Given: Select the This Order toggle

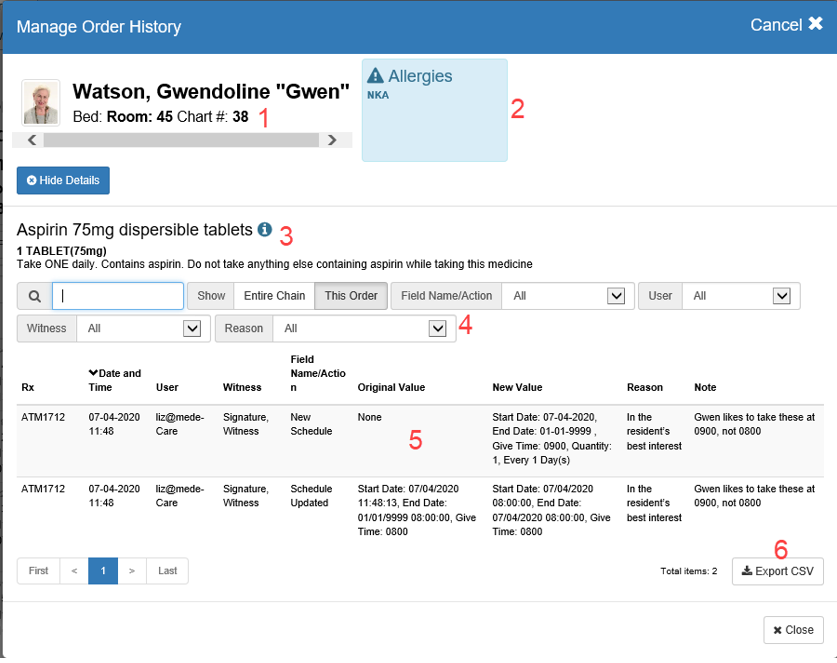Looking at the screenshot, I should click(x=350, y=296).
